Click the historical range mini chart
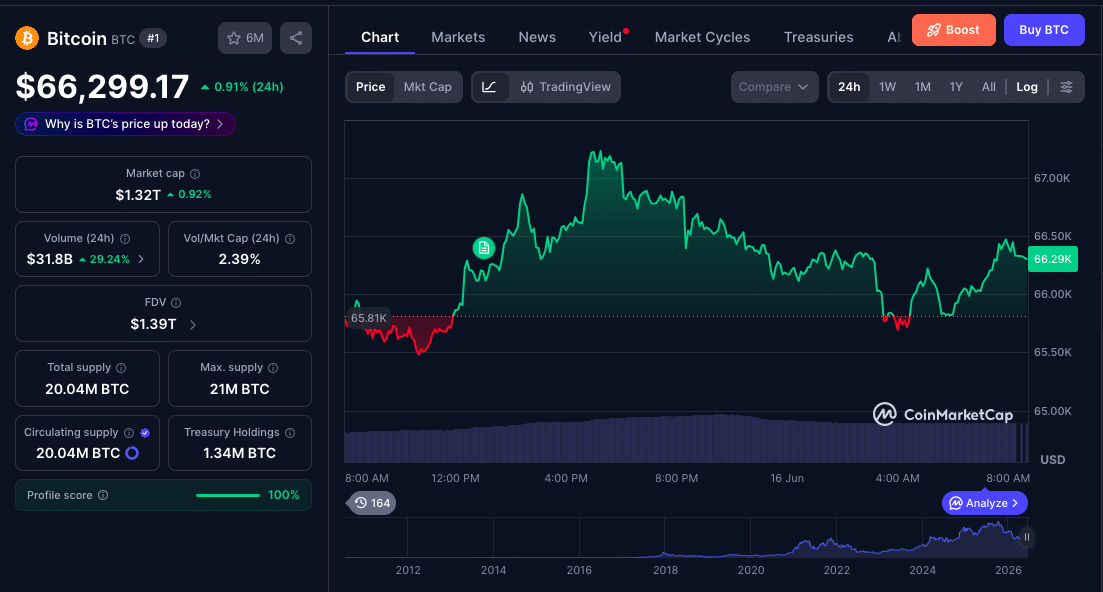 click(x=686, y=538)
